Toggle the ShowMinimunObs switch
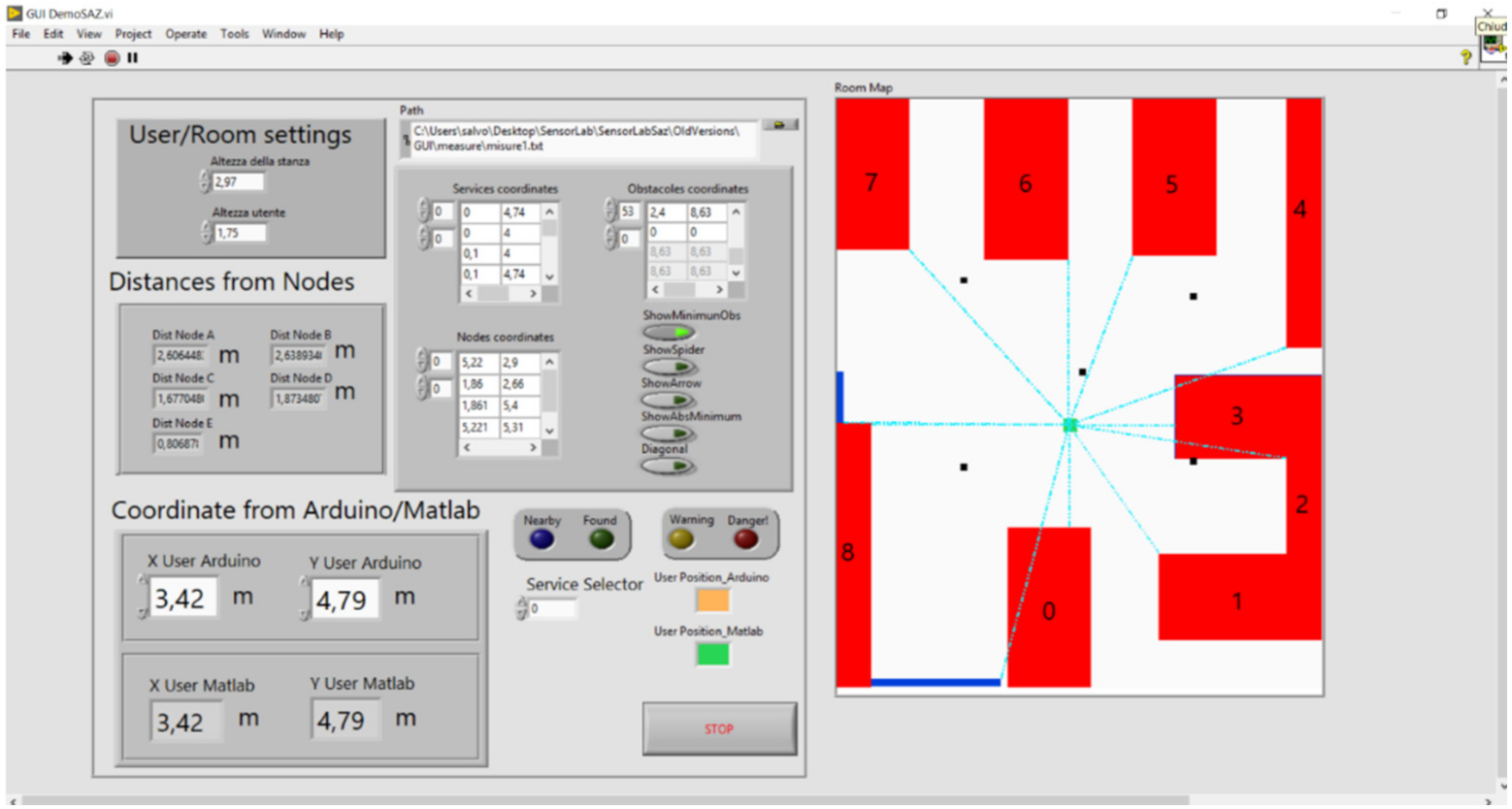1512x809 pixels. (669, 333)
